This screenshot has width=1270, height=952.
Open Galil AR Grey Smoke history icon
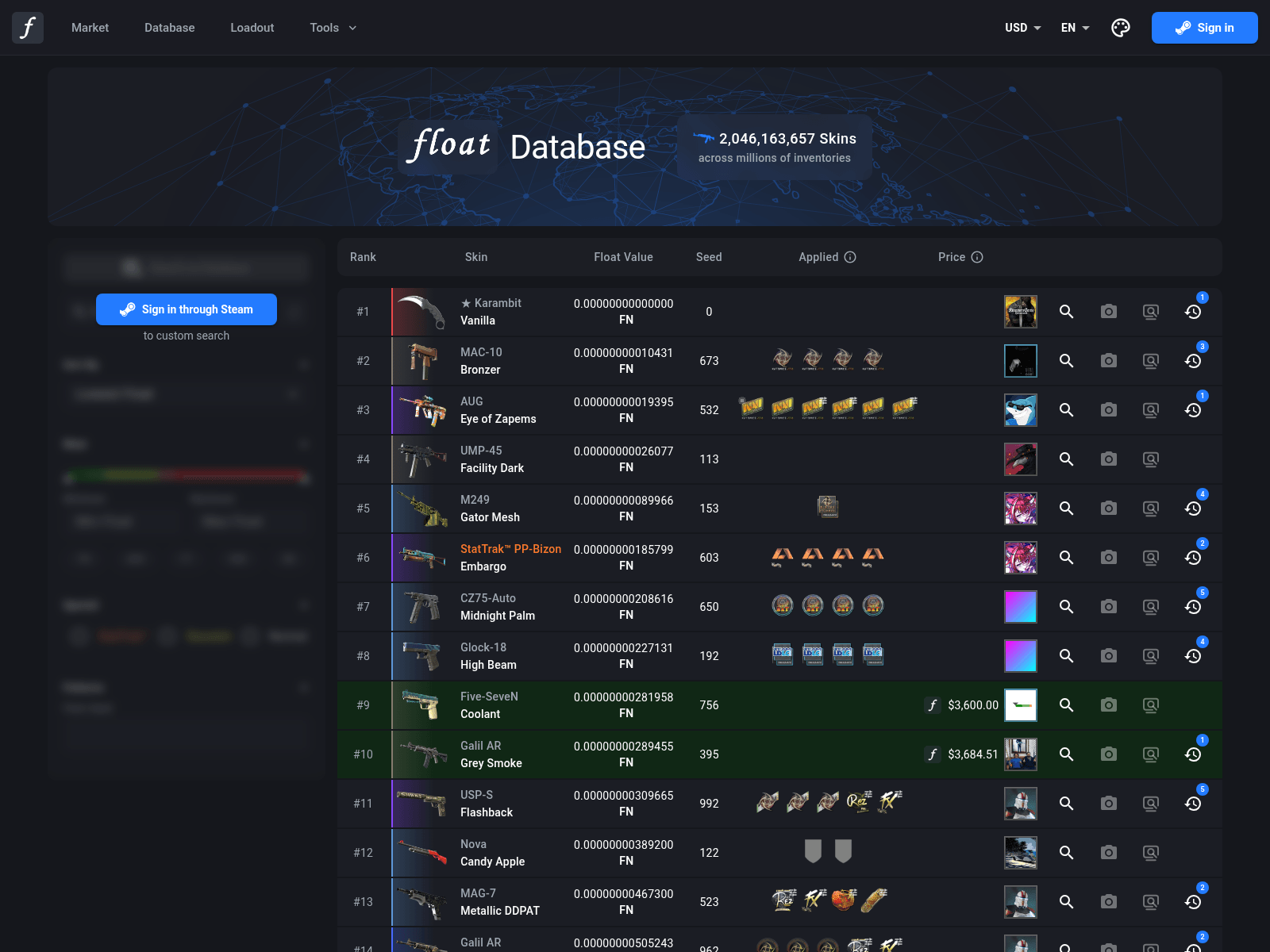pyautogui.click(x=1193, y=754)
